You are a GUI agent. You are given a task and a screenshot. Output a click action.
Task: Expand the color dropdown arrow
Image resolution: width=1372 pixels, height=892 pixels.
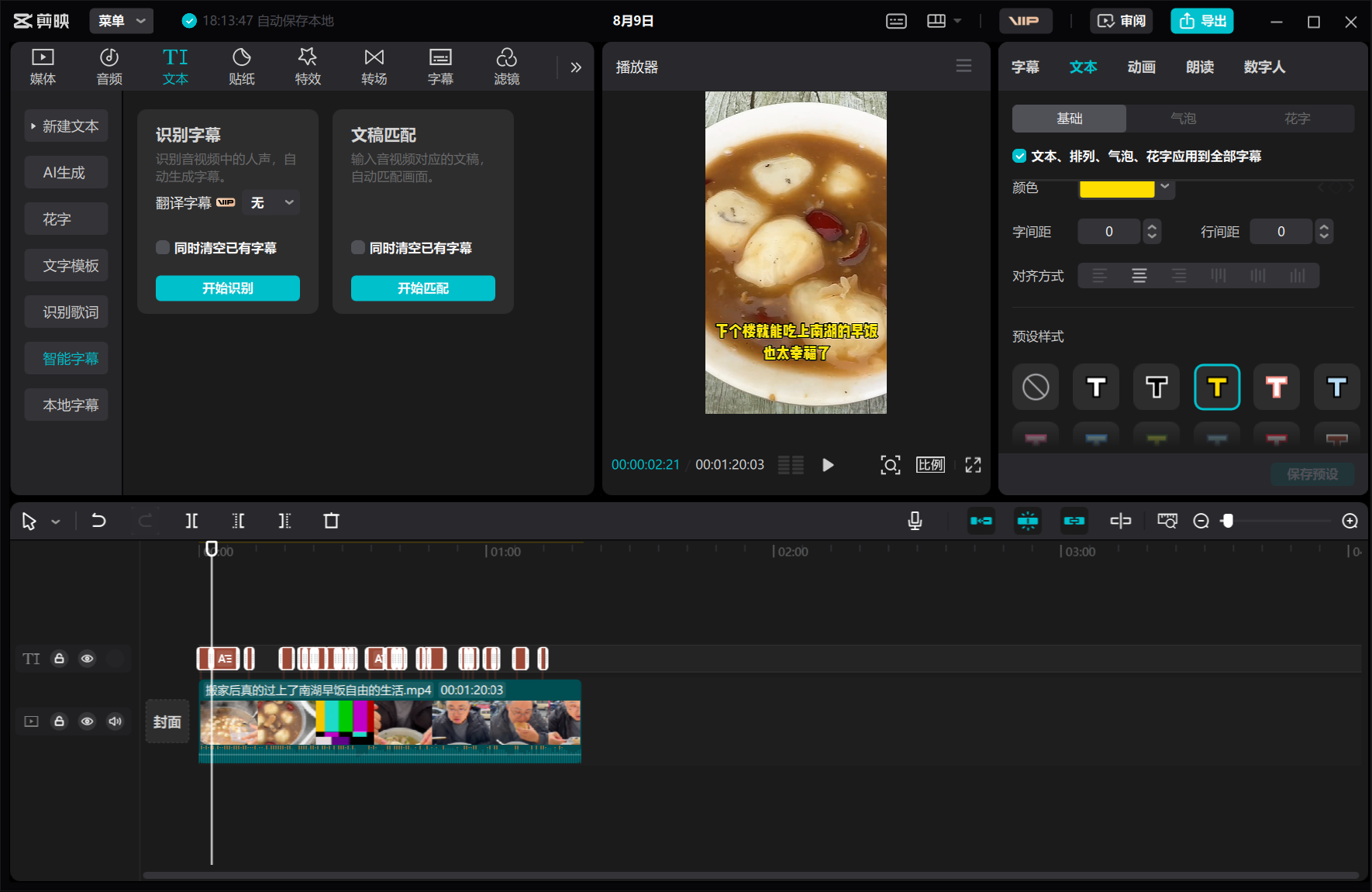click(x=1165, y=187)
